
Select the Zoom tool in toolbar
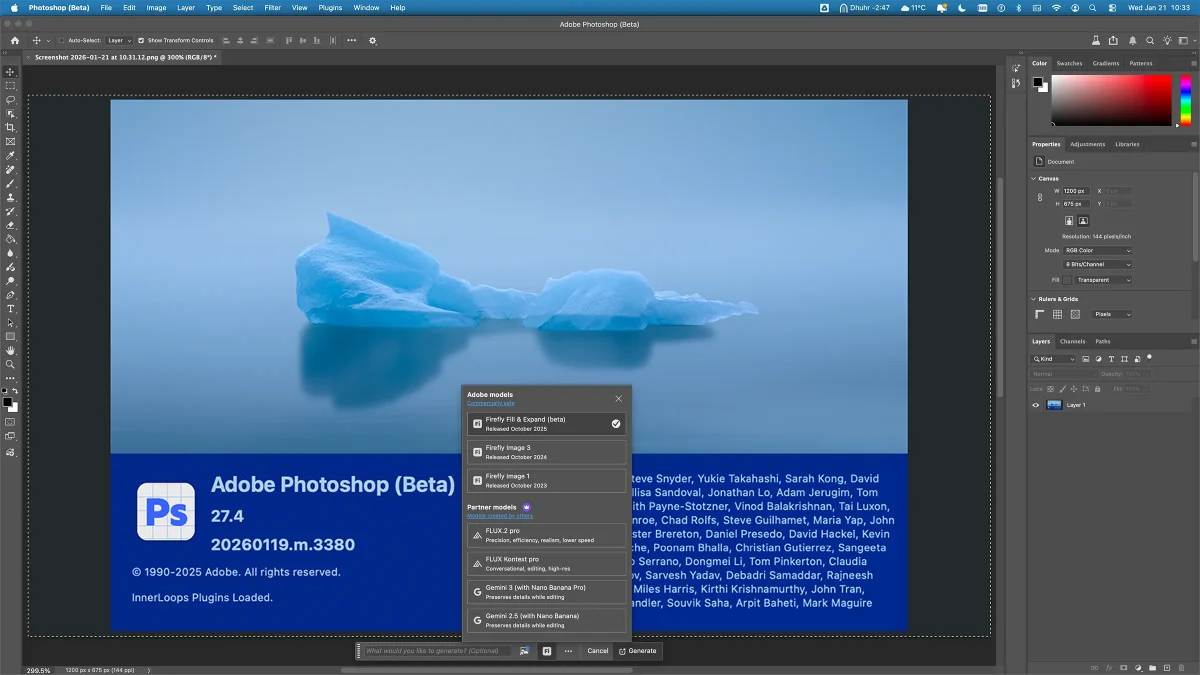(x=11, y=365)
